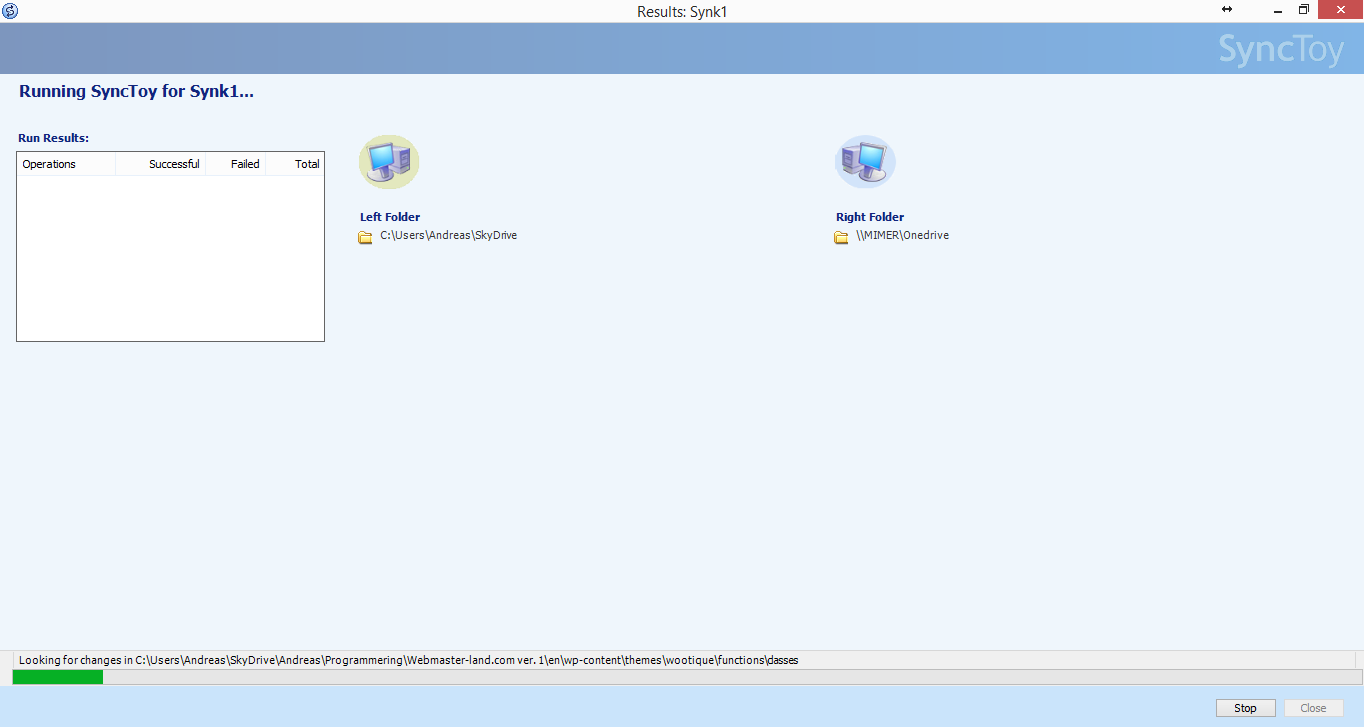Select the Successful column header
The width and height of the screenshot is (1364, 727).
161,164
